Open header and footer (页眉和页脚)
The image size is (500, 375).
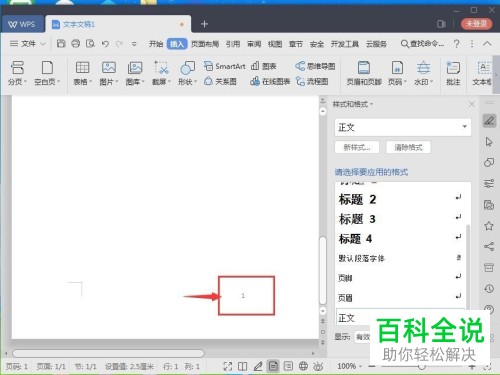[364, 73]
